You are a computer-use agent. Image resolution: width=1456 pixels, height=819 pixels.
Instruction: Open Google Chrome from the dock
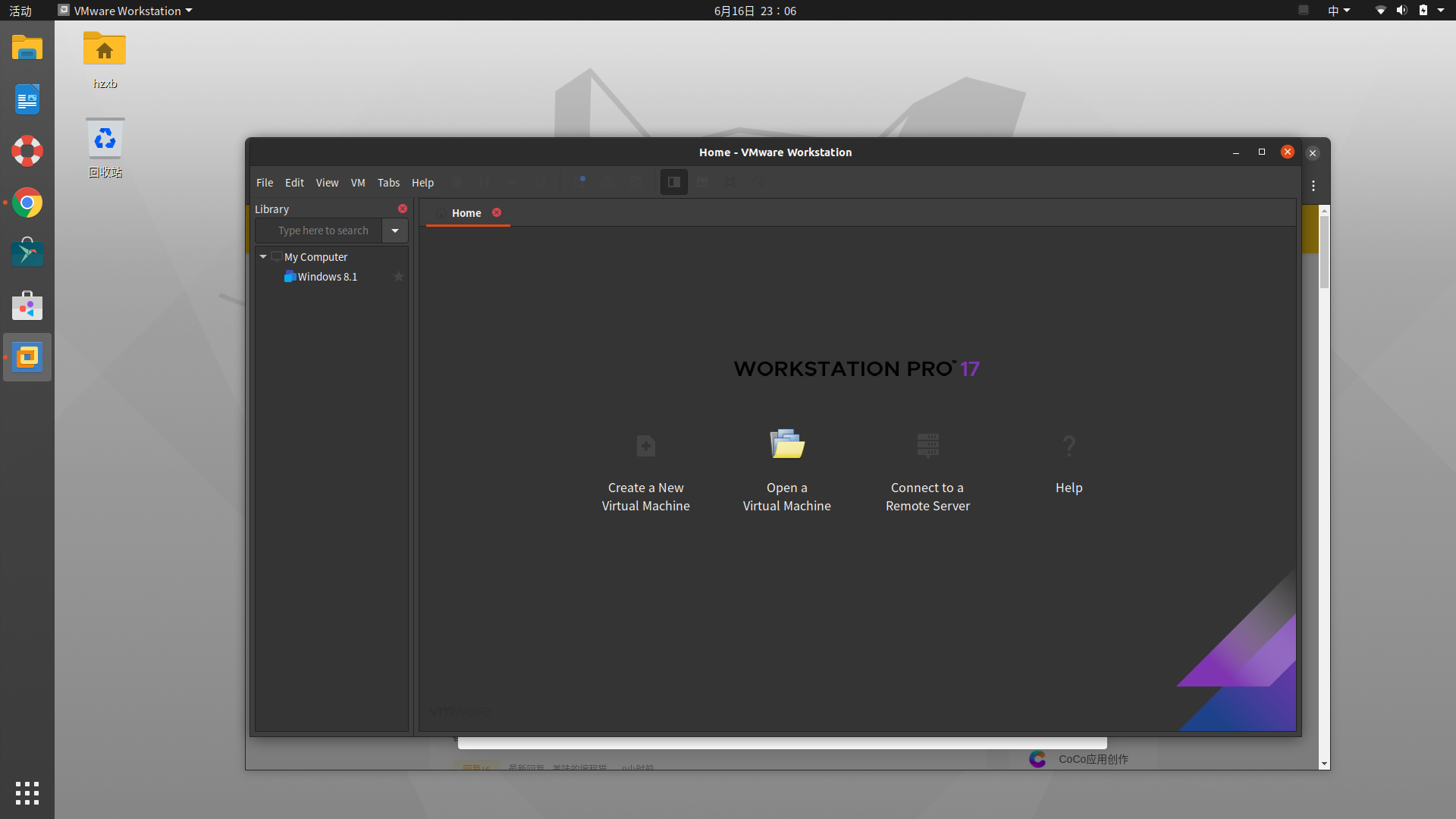pos(27,202)
